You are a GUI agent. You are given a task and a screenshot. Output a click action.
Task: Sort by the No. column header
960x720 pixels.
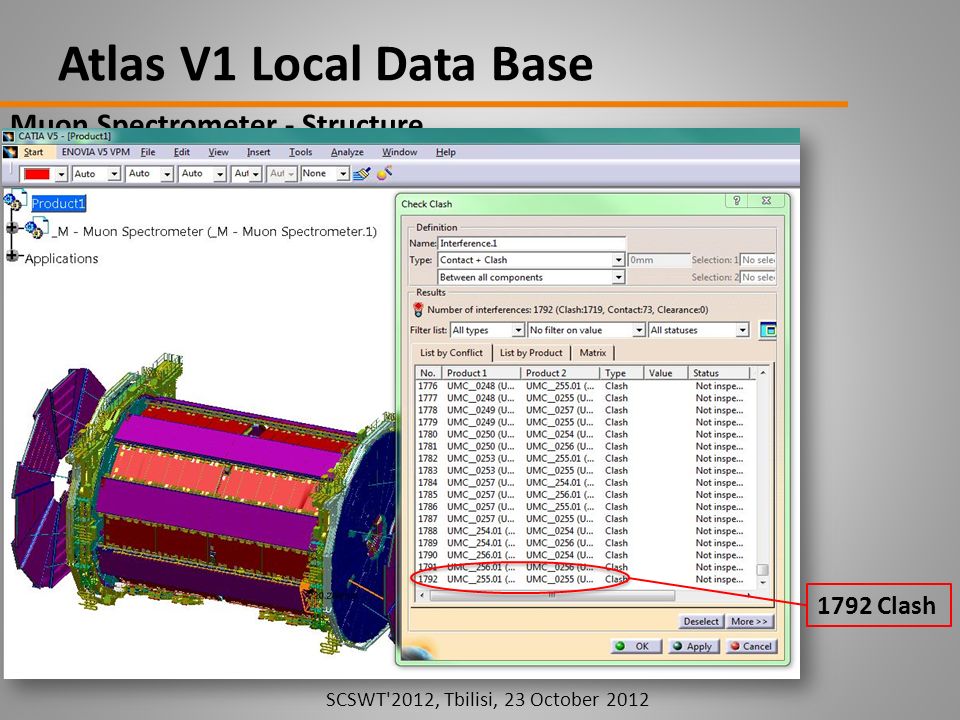[x=428, y=373]
